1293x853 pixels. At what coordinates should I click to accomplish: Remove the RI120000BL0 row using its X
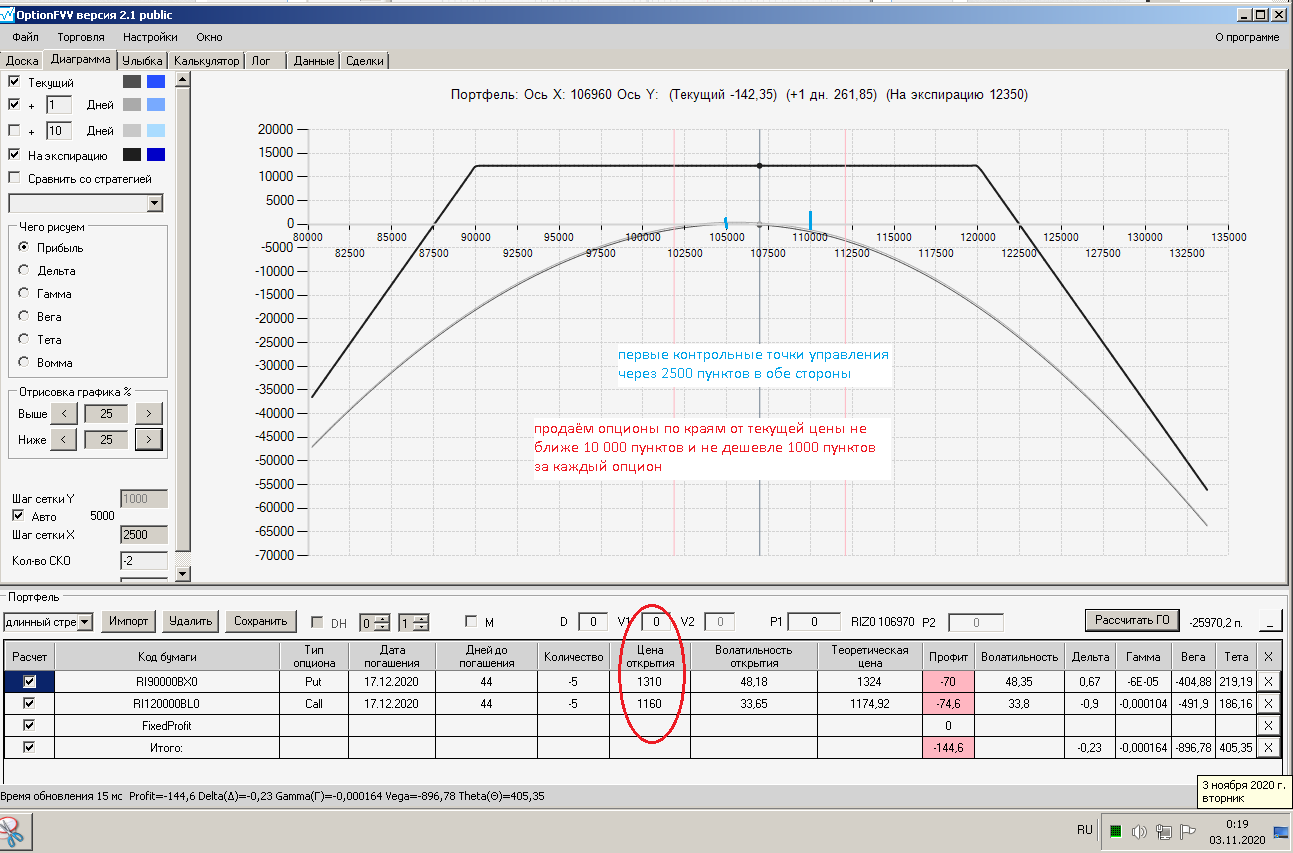coord(1268,703)
